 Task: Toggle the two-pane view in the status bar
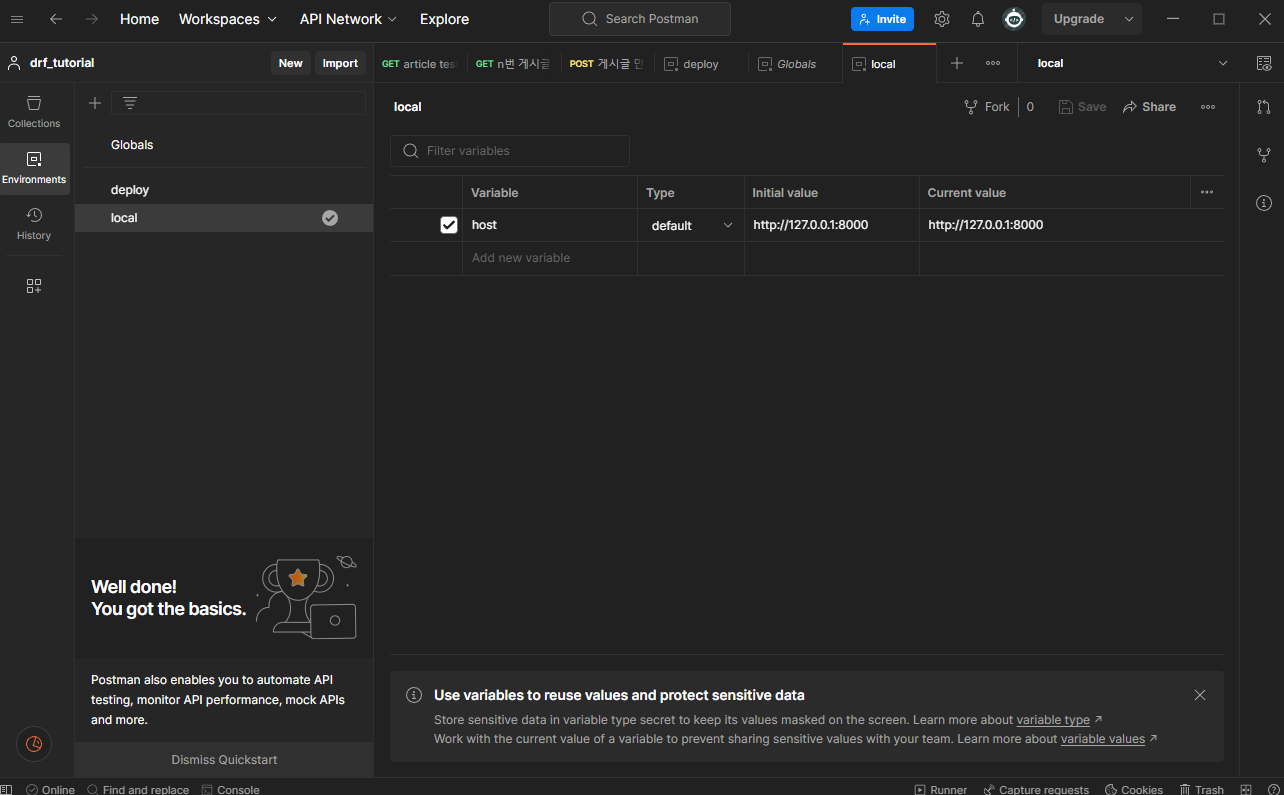pyautogui.click(x=1245, y=789)
